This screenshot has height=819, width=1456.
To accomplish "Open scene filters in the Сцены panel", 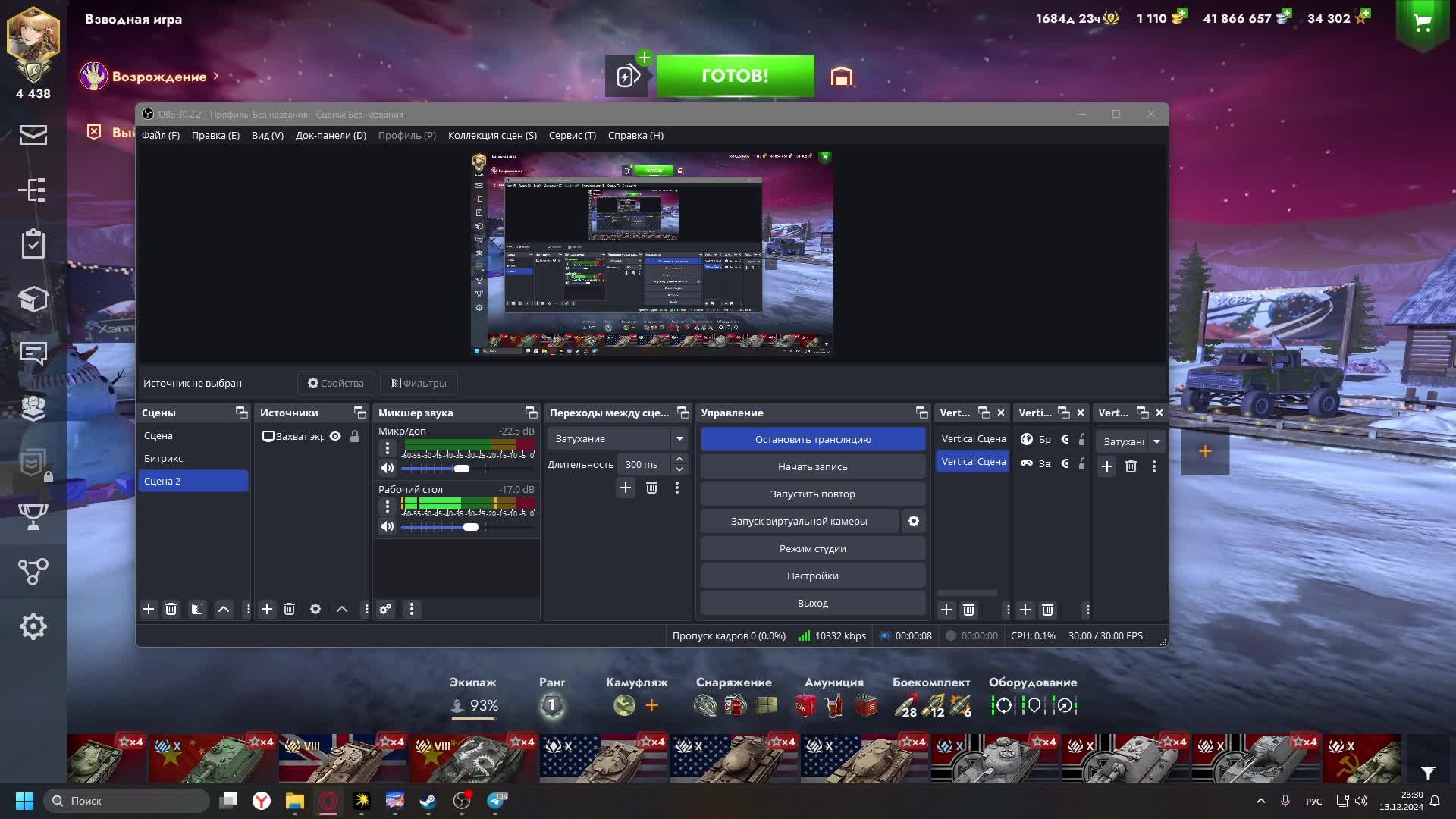I will (x=197, y=609).
